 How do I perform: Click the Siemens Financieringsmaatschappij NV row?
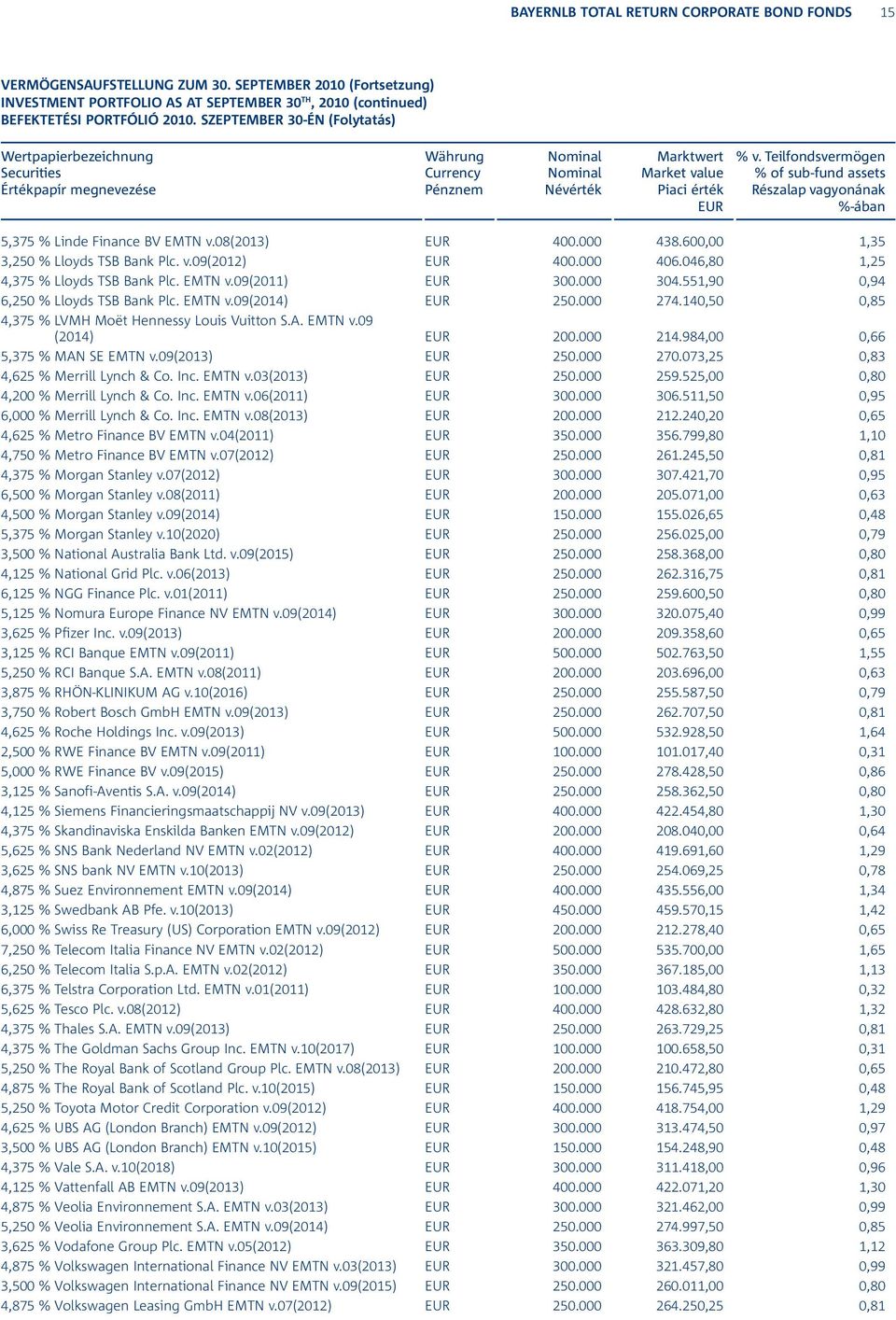pos(443,811)
